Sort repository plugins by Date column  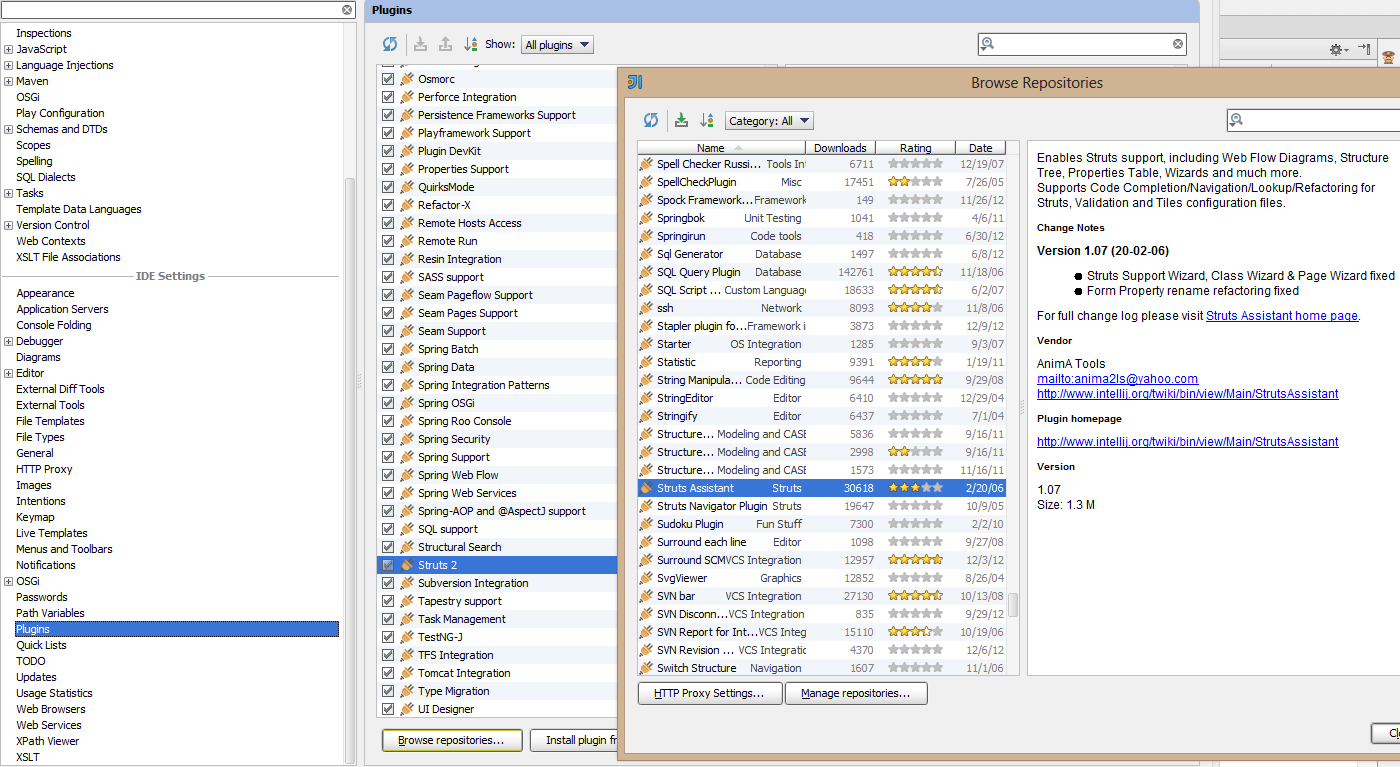981,148
